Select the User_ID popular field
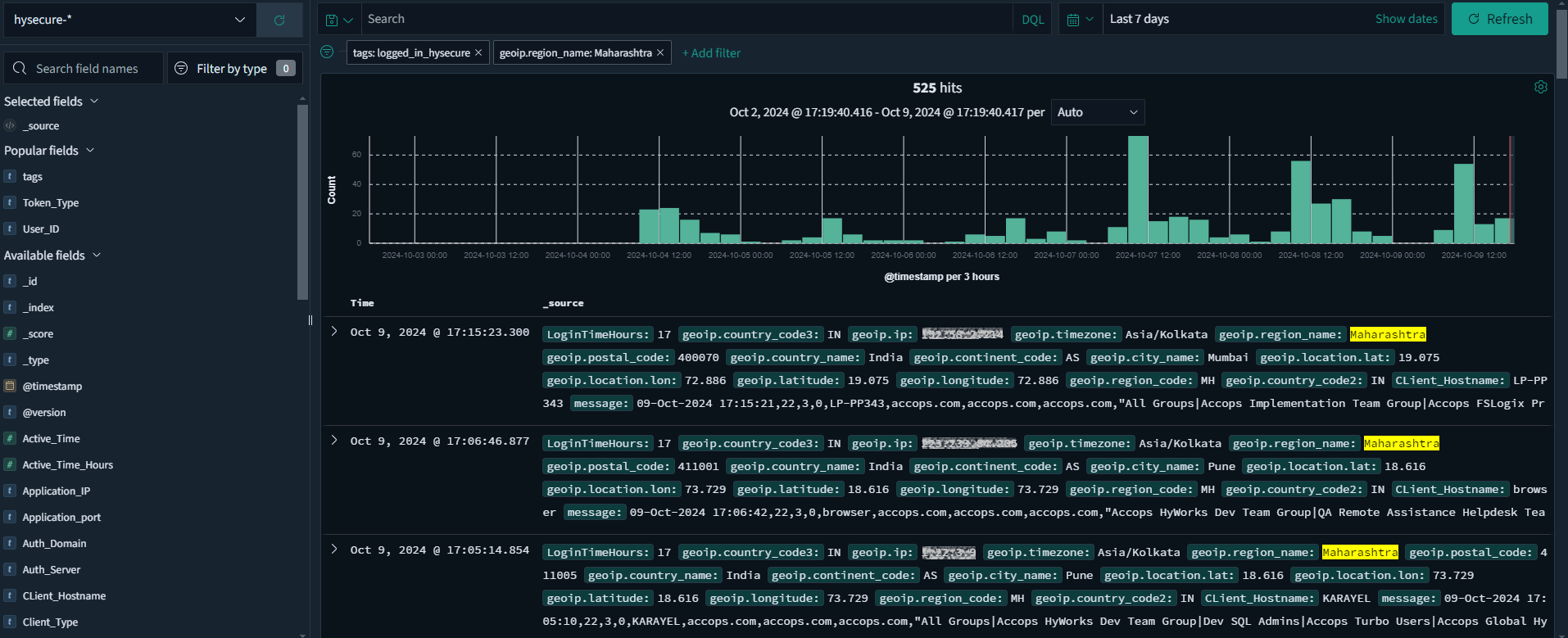This screenshot has height=638, width=1568. 41,229
